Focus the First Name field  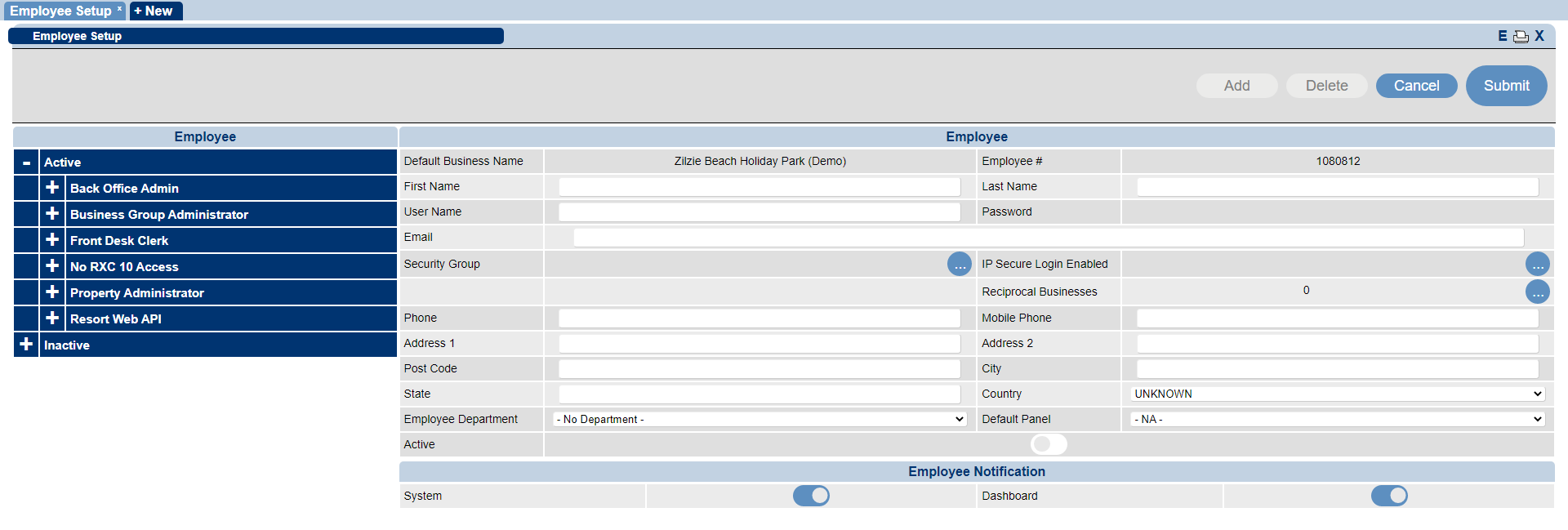coord(759,187)
